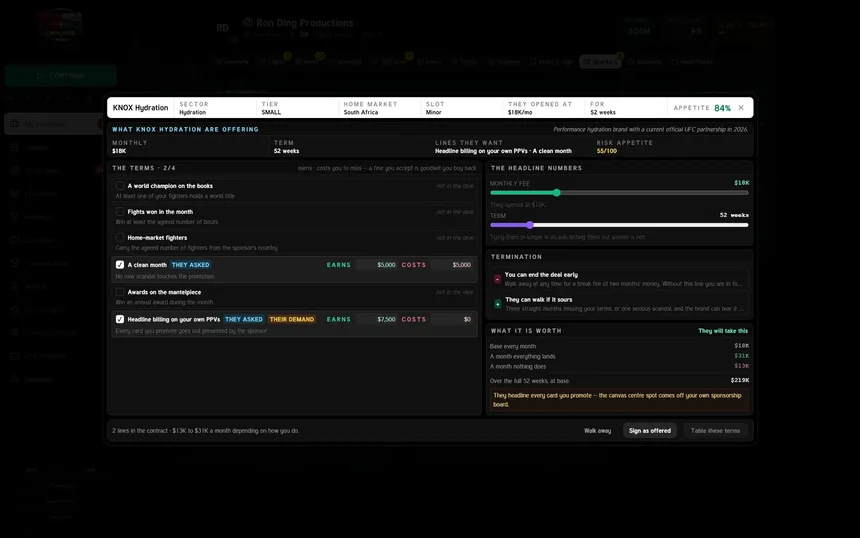Click the Table these terms button
The height and width of the screenshot is (538, 860).
click(715, 431)
